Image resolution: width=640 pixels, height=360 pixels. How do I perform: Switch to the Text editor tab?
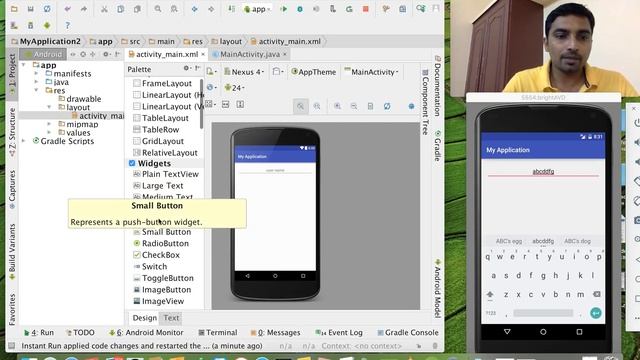click(171, 318)
